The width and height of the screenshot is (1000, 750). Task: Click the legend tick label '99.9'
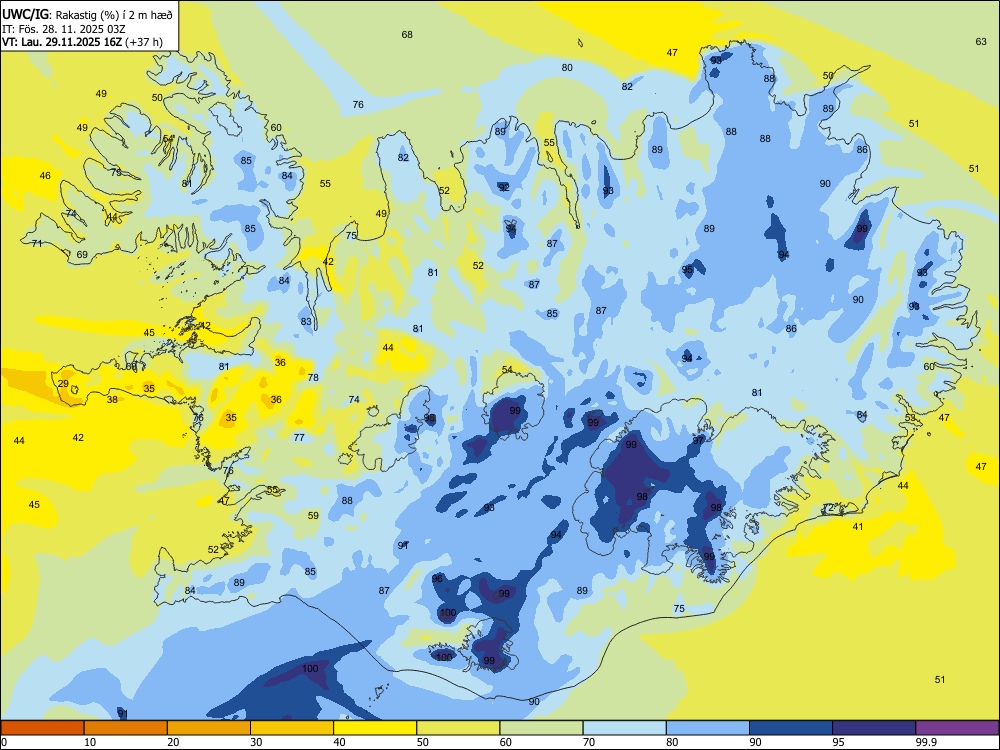[x=926, y=742]
